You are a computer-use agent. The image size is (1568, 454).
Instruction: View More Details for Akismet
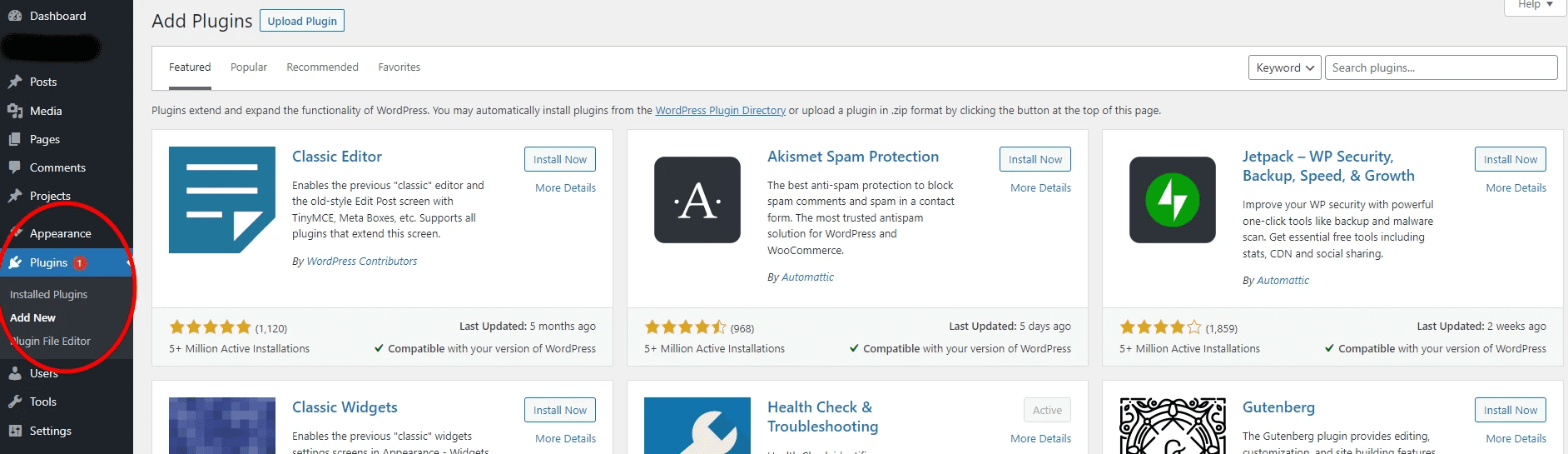point(1040,188)
